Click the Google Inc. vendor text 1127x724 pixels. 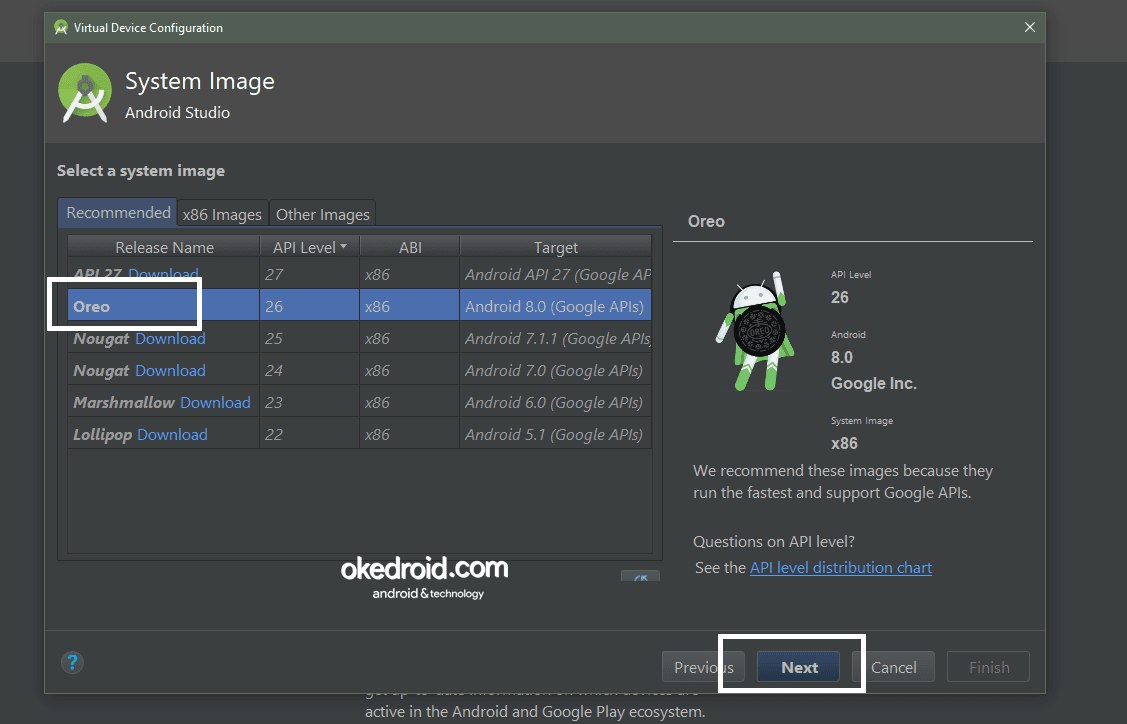point(873,383)
